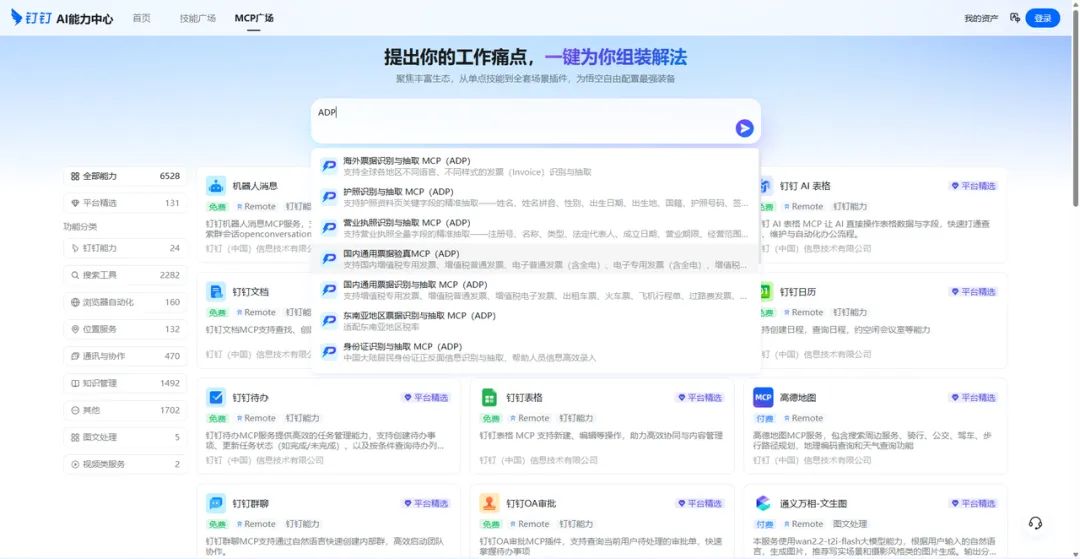
Task: Open the 高德地图 card title
Action: 798,397
